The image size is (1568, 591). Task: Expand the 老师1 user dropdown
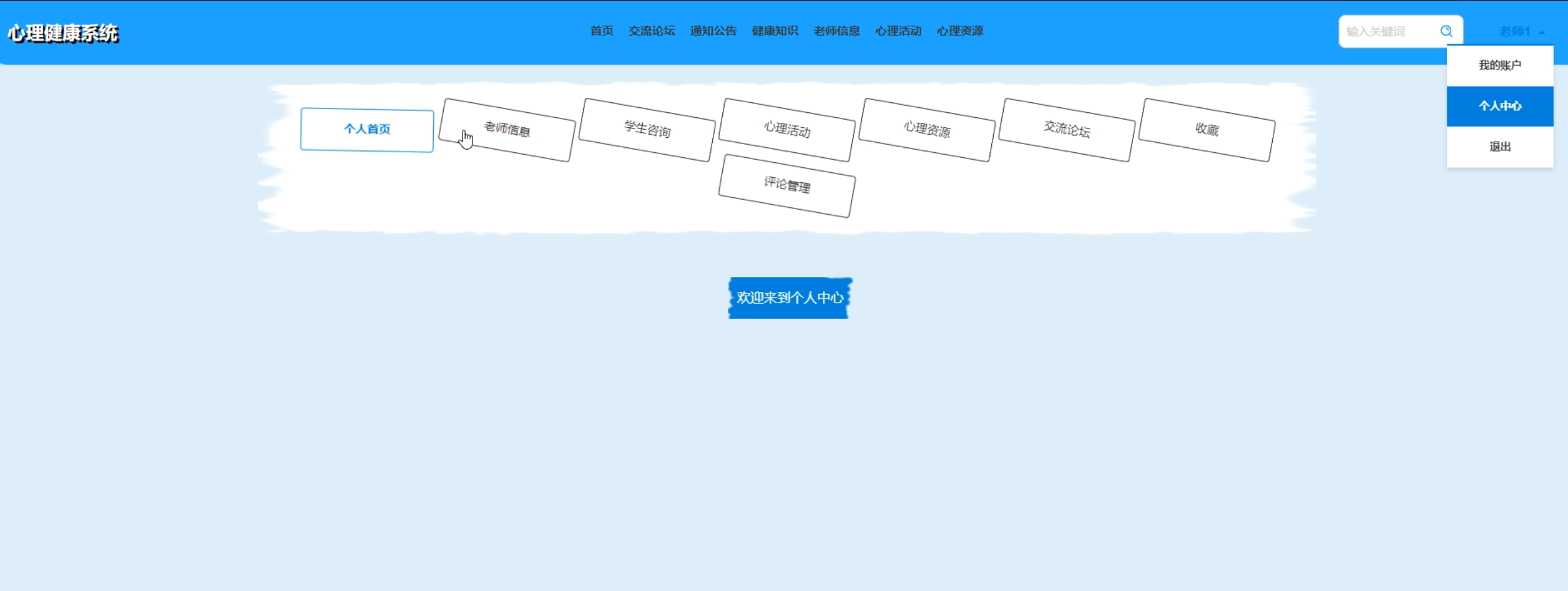(x=1521, y=31)
